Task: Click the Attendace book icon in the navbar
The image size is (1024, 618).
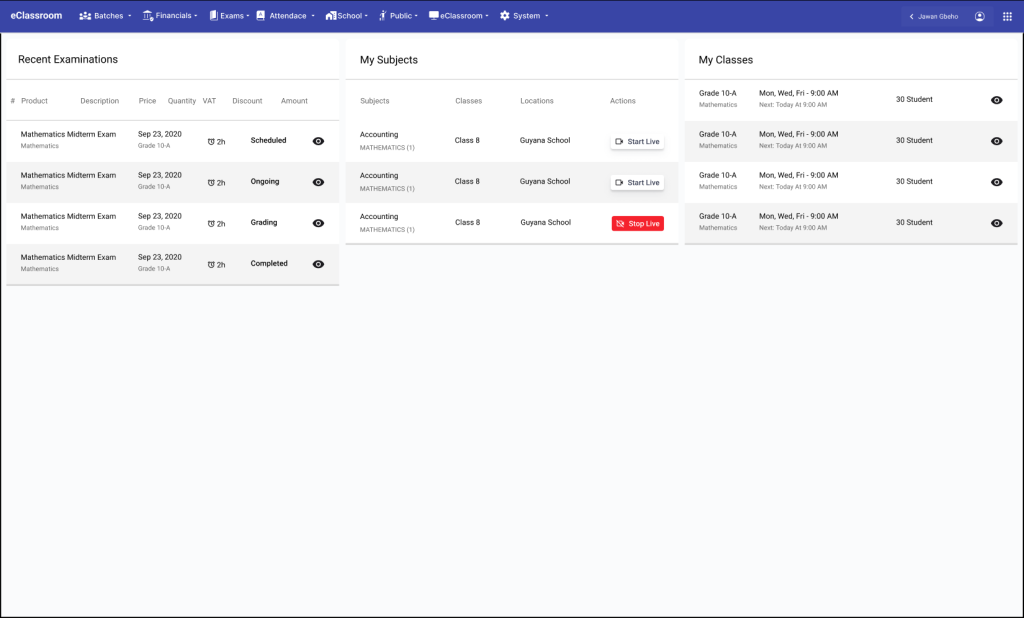Action: pyautogui.click(x=259, y=15)
